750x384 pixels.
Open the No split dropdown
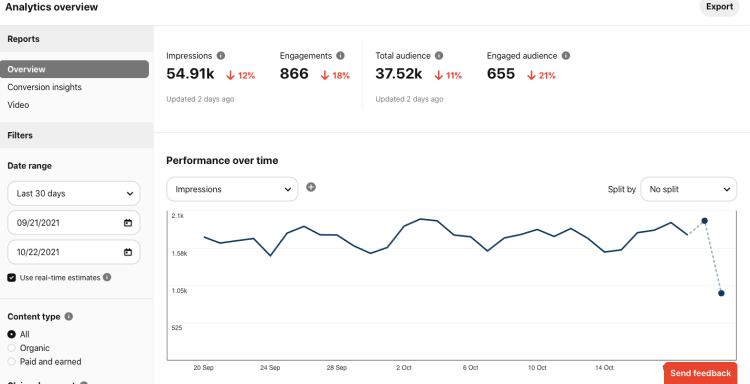[x=689, y=189]
